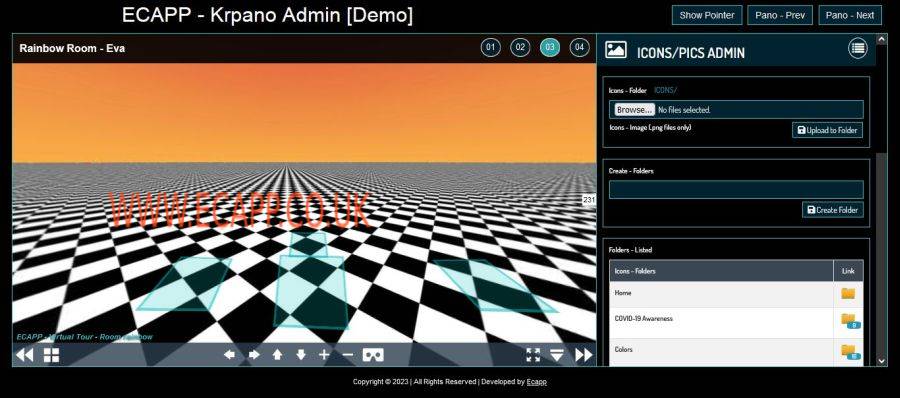Select the Colors row text
900x398 pixels.
click(x=623, y=350)
